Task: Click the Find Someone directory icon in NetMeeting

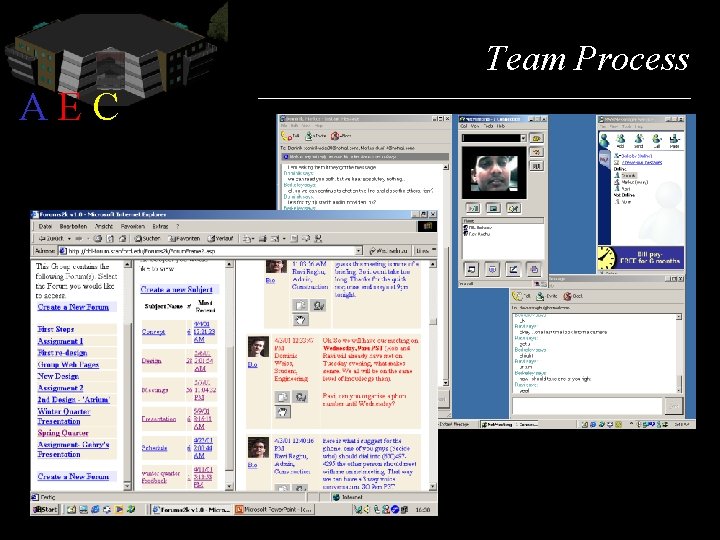Action: (x=536, y=166)
